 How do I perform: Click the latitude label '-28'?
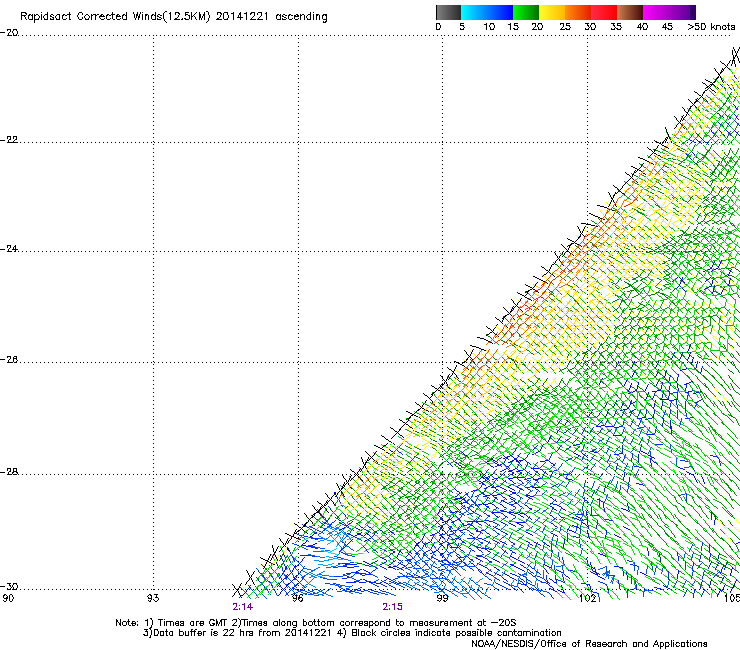coord(9,472)
